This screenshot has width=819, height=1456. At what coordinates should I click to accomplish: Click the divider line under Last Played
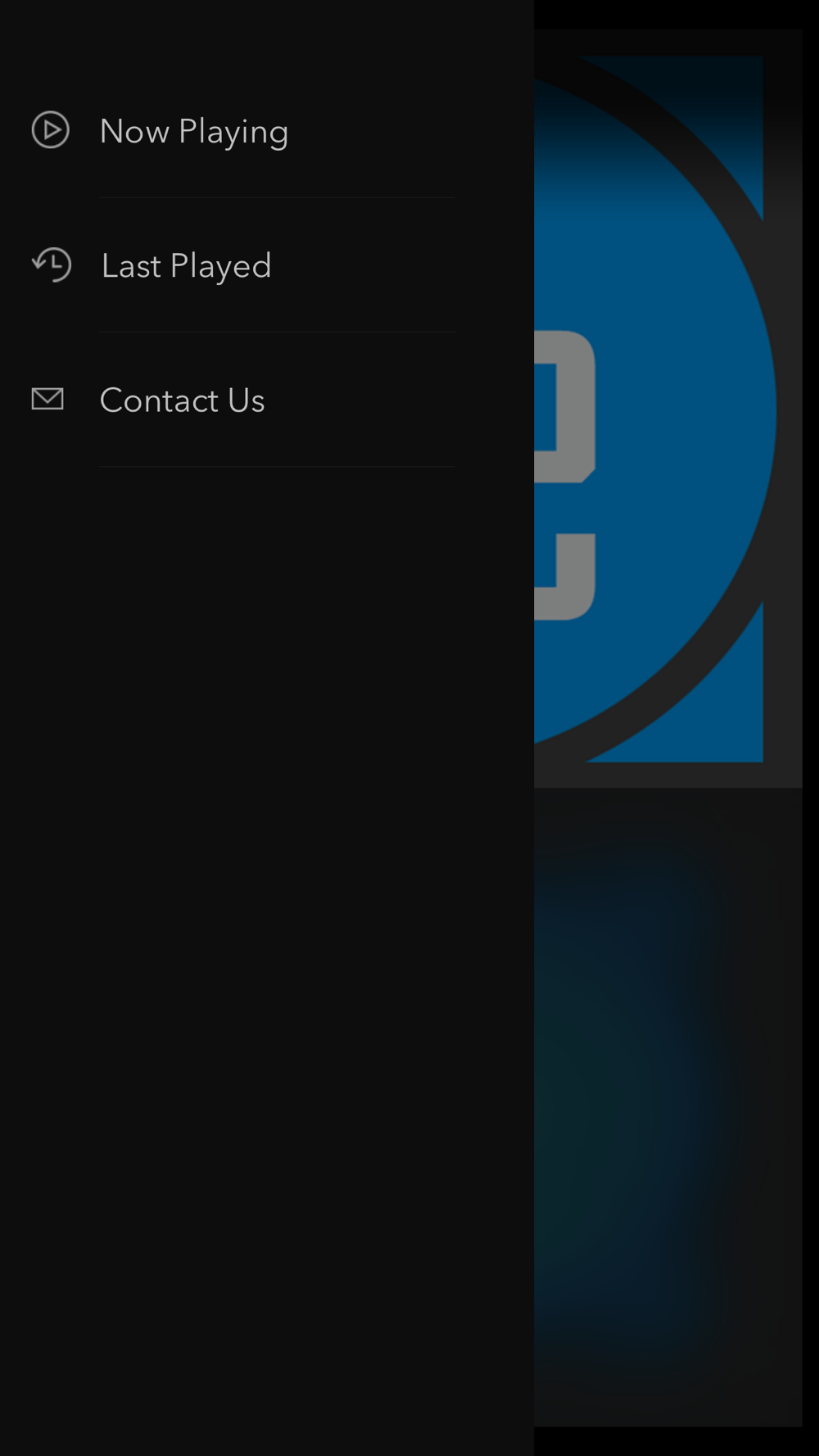tap(277, 332)
